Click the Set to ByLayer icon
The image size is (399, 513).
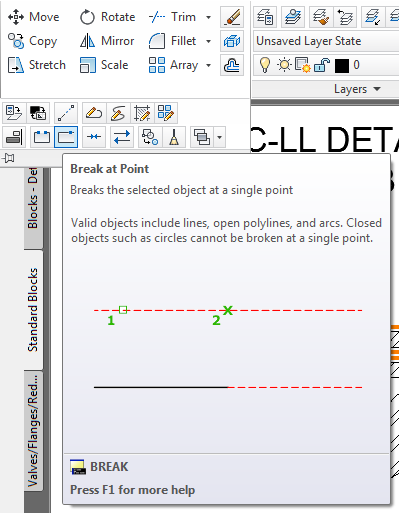point(14,113)
